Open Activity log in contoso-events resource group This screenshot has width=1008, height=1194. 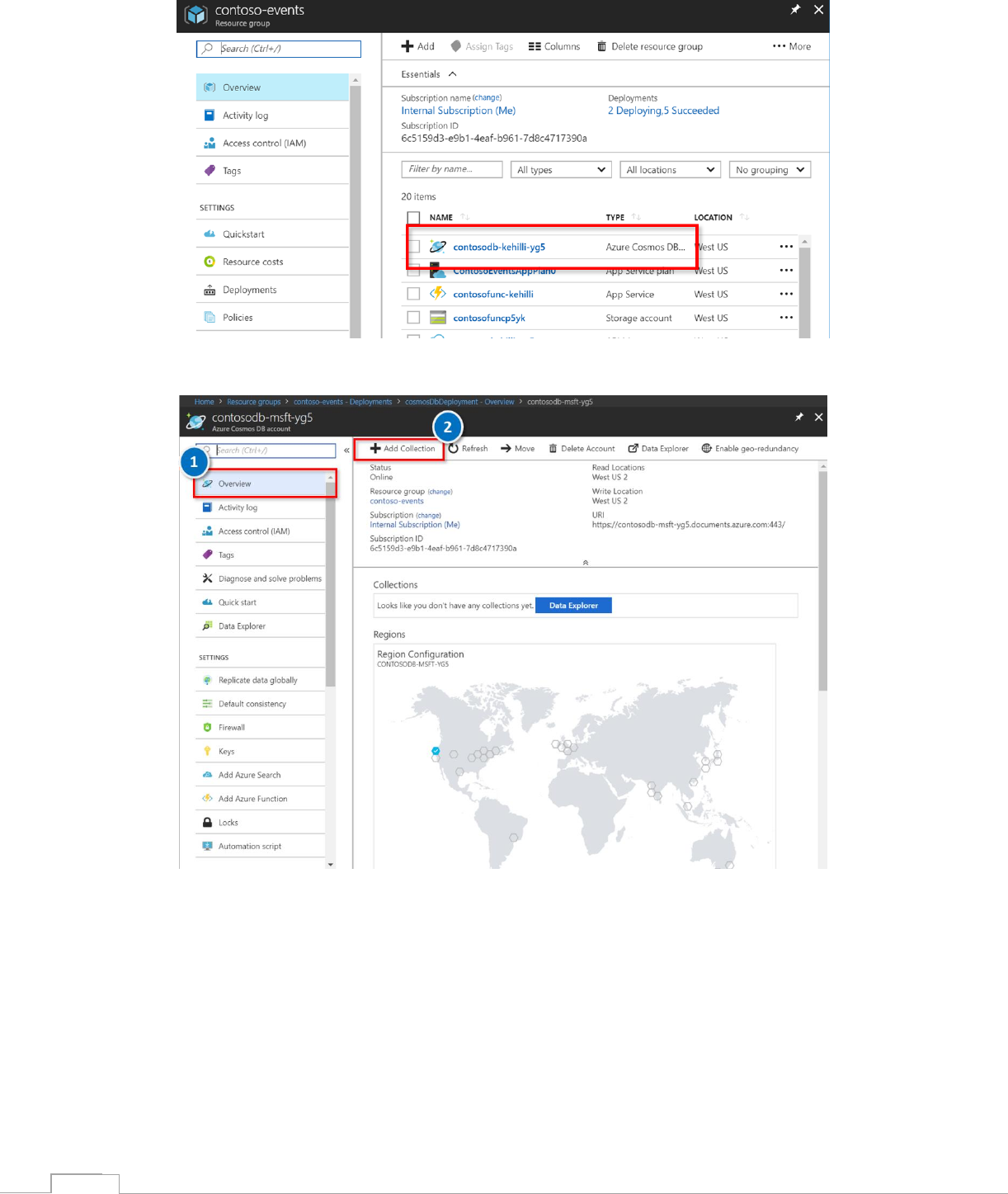click(273, 116)
